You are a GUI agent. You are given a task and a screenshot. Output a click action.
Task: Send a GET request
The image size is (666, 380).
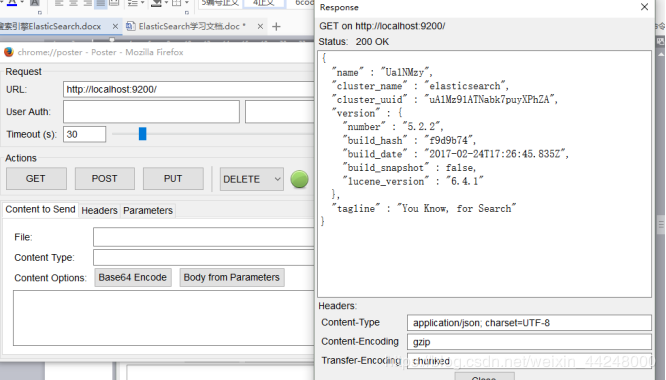(x=36, y=179)
